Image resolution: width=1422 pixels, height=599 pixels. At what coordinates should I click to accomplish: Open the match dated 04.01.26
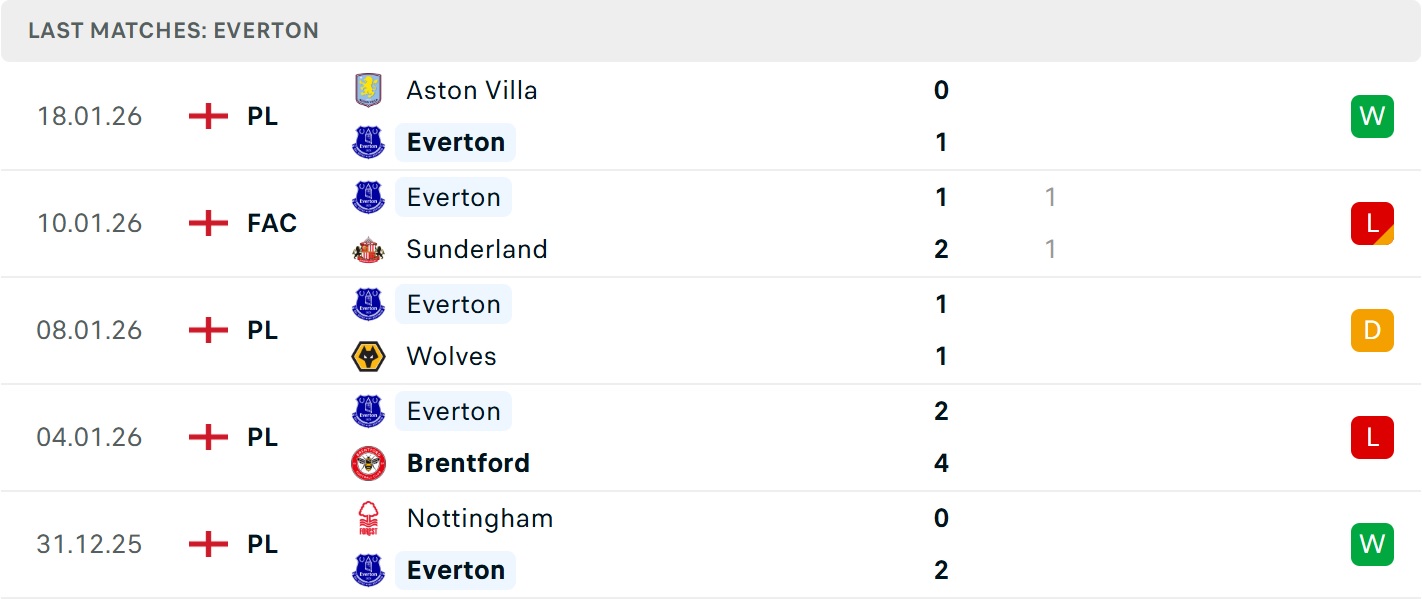(90, 437)
